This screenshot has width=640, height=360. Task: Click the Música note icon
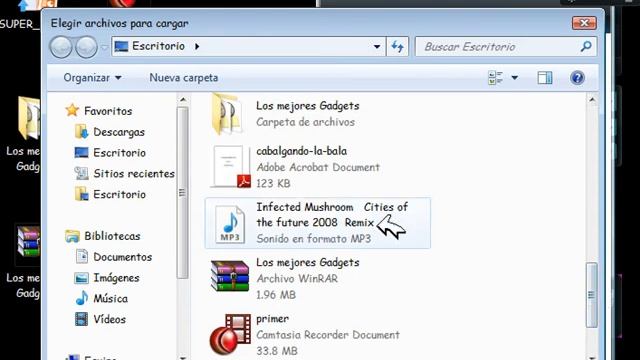pyautogui.click(x=82, y=298)
